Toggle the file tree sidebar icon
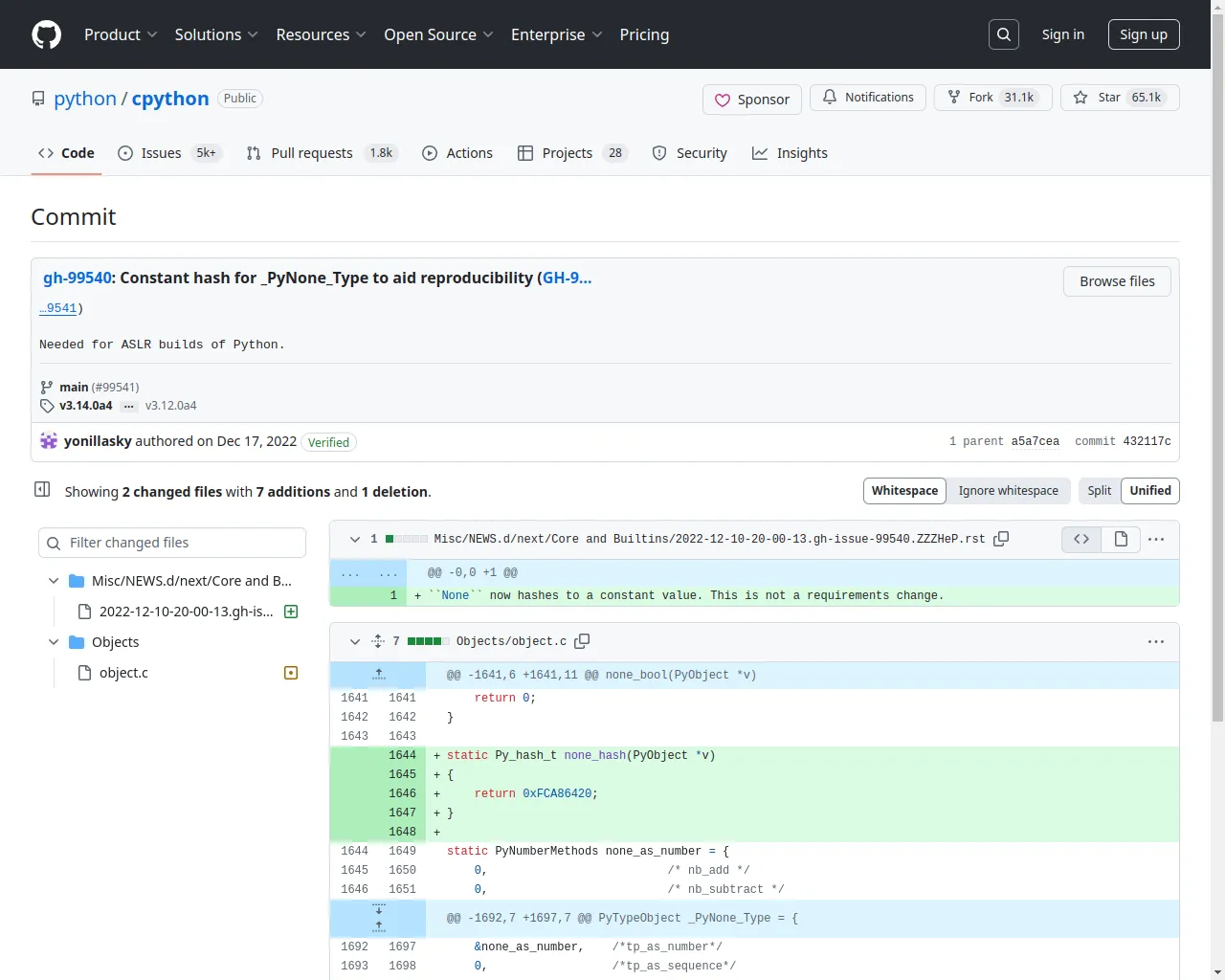Screen dimensions: 1225x980 pyautogui.click(x=42, y=489)
